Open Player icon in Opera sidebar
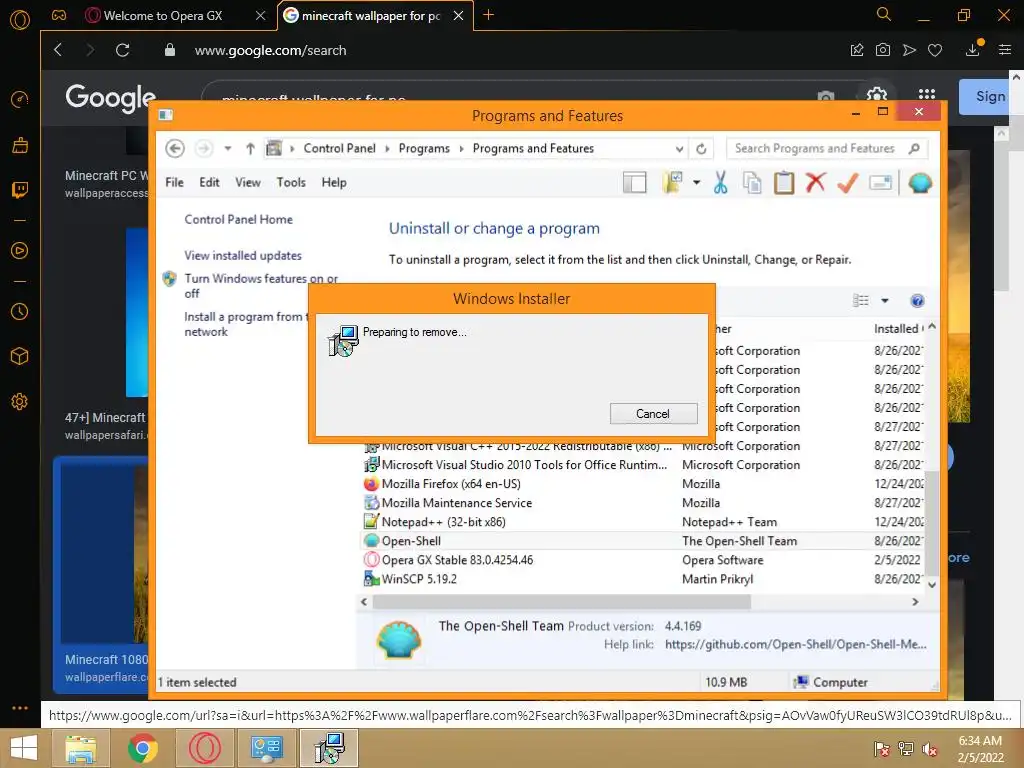Viewport: 1024px width, 768px height. coord(20,251)
